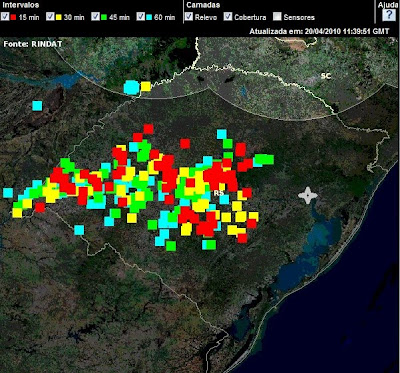This screenshot has height=373, width=400.
Task: Select the Camadas section heading
Action: [203, 5]
